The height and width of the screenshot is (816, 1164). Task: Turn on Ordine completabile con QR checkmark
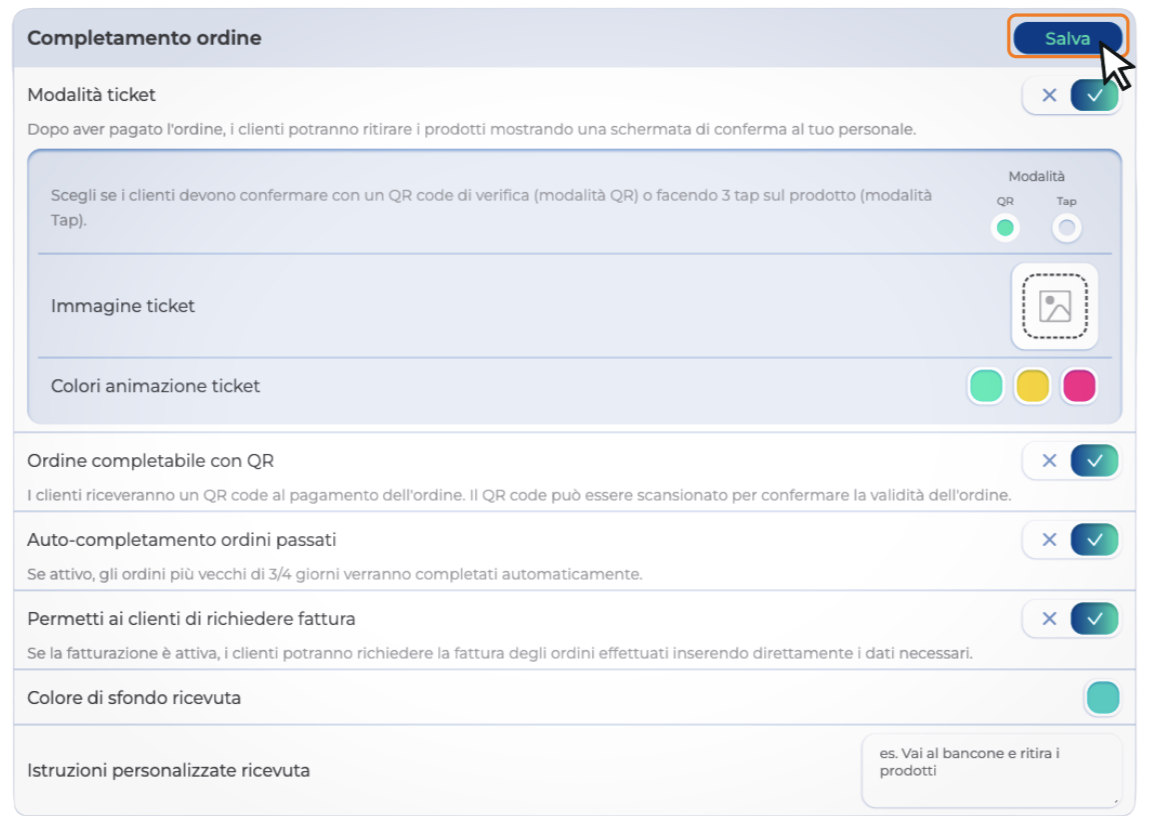coord(1095,461)
